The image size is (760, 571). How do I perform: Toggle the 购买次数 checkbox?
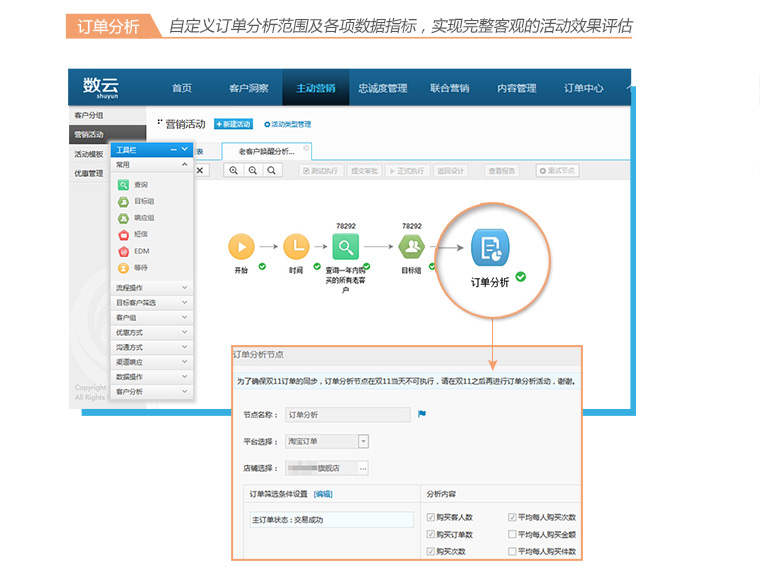click(430, 551)
